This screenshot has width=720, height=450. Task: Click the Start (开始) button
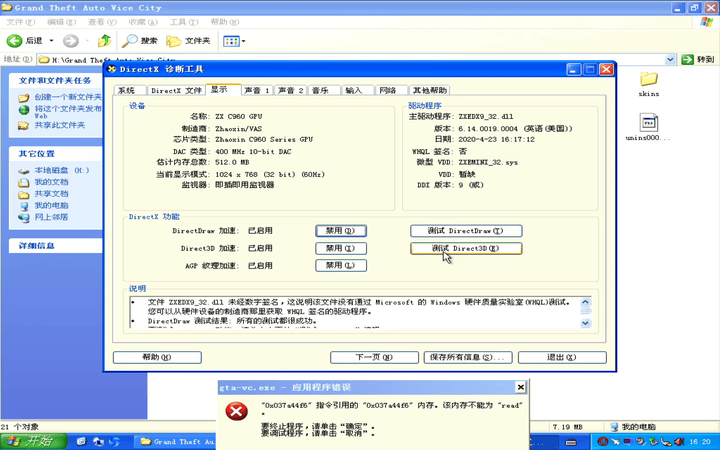point(34,441)
